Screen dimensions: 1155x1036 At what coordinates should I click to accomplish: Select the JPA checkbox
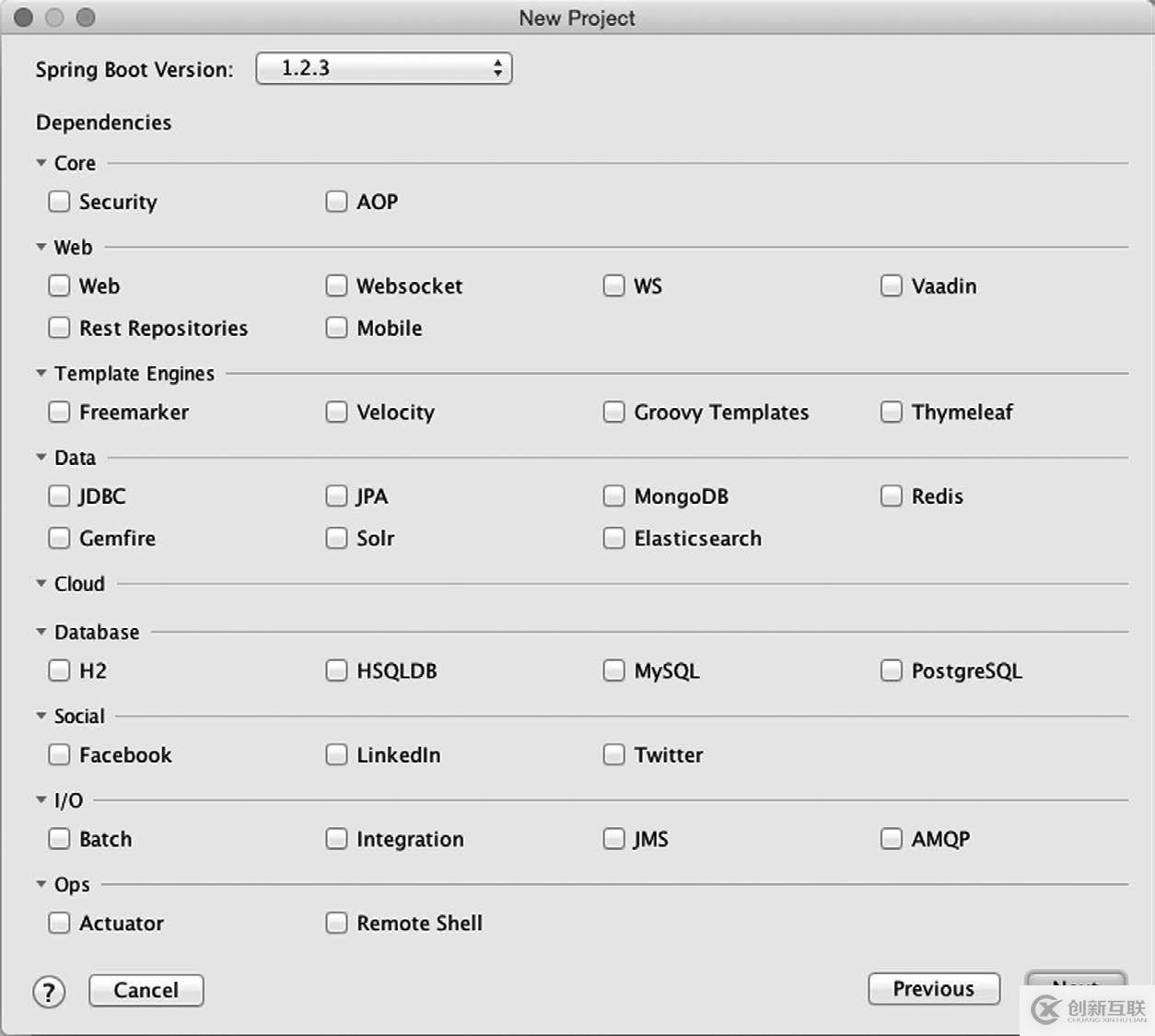point(336,496)
